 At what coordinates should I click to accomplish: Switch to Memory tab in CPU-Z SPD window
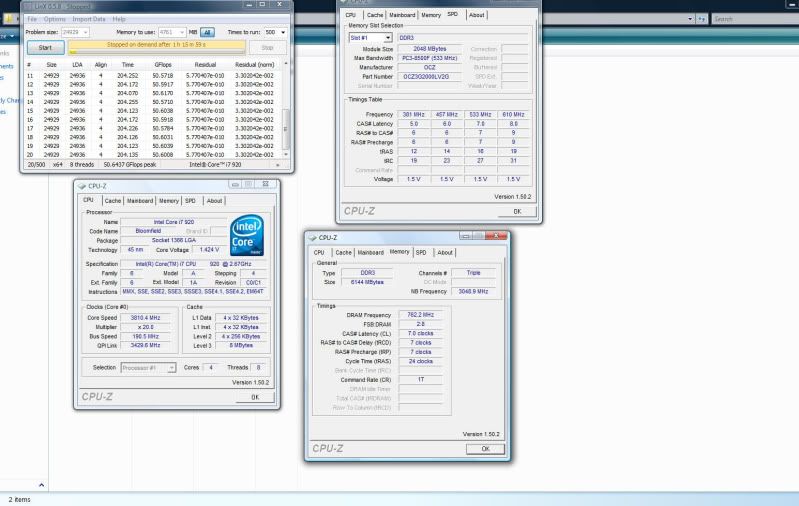[x=431, y=15]
